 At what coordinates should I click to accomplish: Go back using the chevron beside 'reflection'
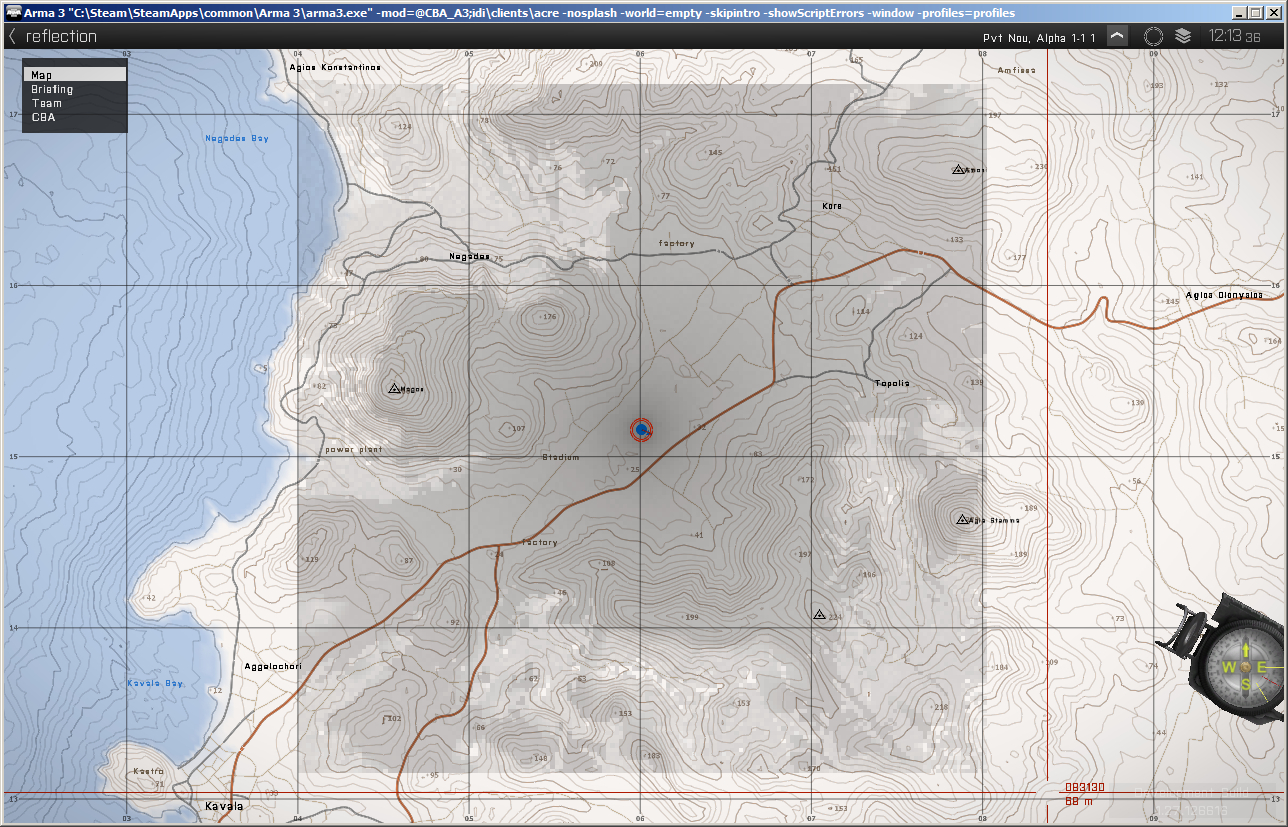tap(12, 37)
